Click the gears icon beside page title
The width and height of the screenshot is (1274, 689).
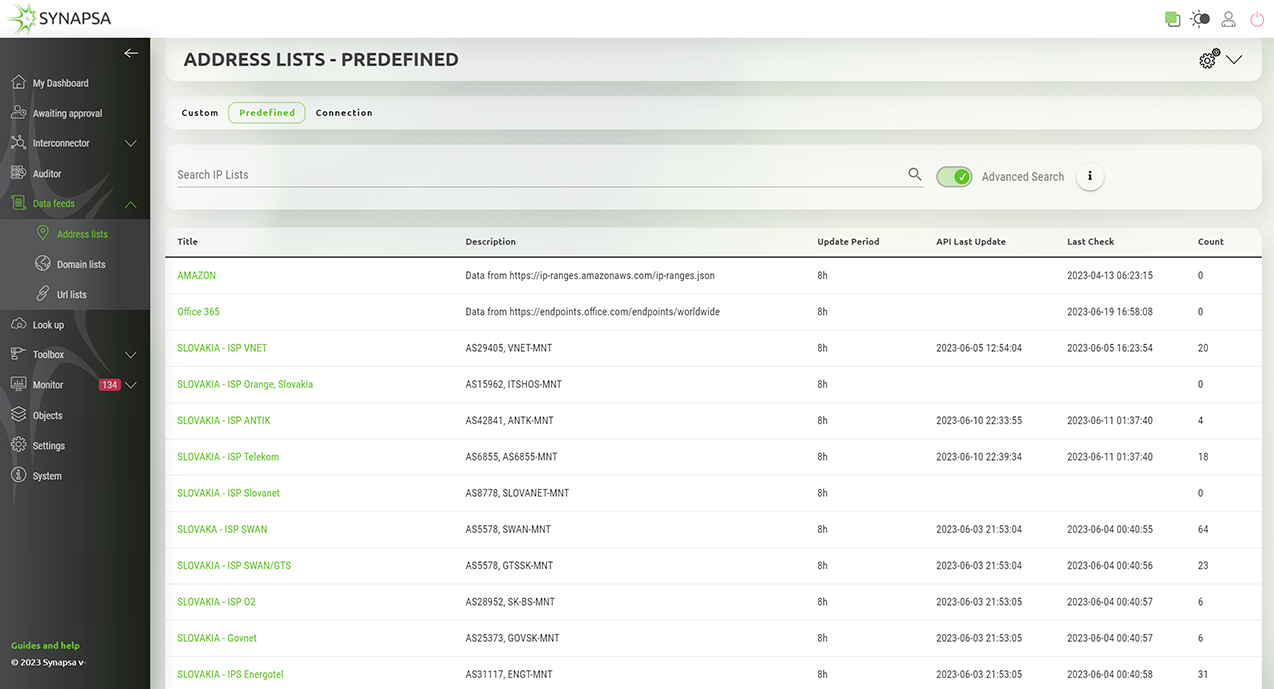click(1209, 59)
